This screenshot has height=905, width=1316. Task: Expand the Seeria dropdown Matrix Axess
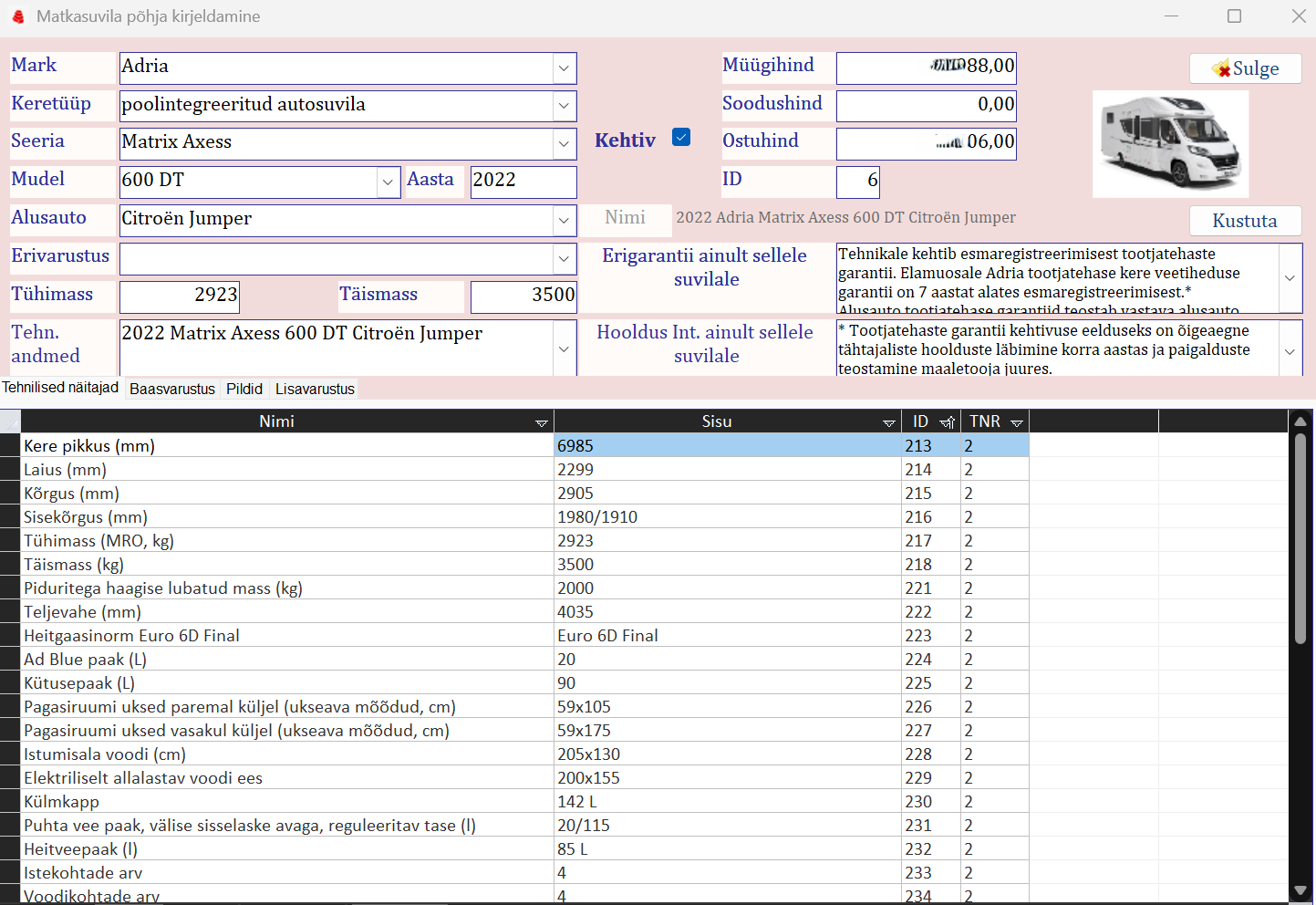point(564,143)
